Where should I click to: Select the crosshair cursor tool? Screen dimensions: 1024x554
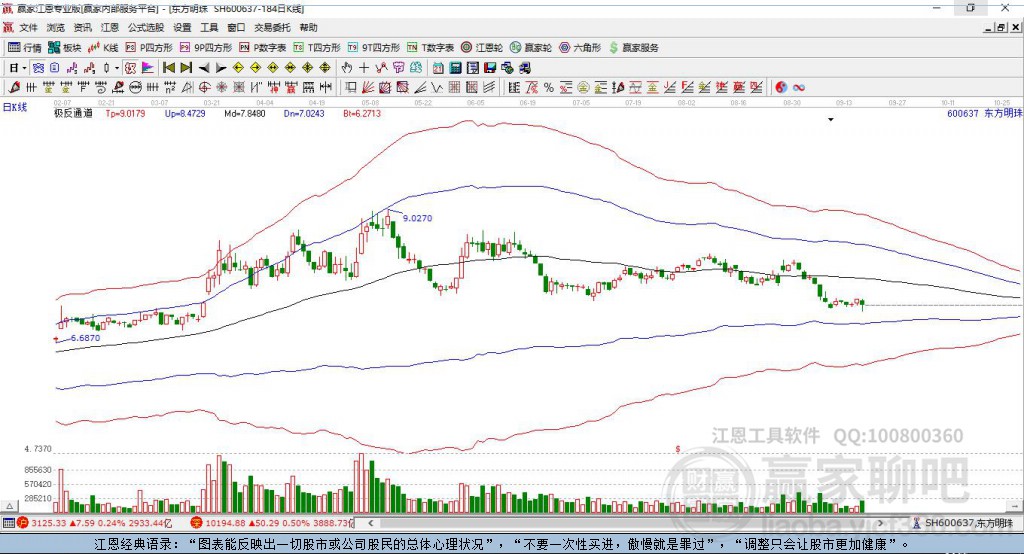pos(364,68)
